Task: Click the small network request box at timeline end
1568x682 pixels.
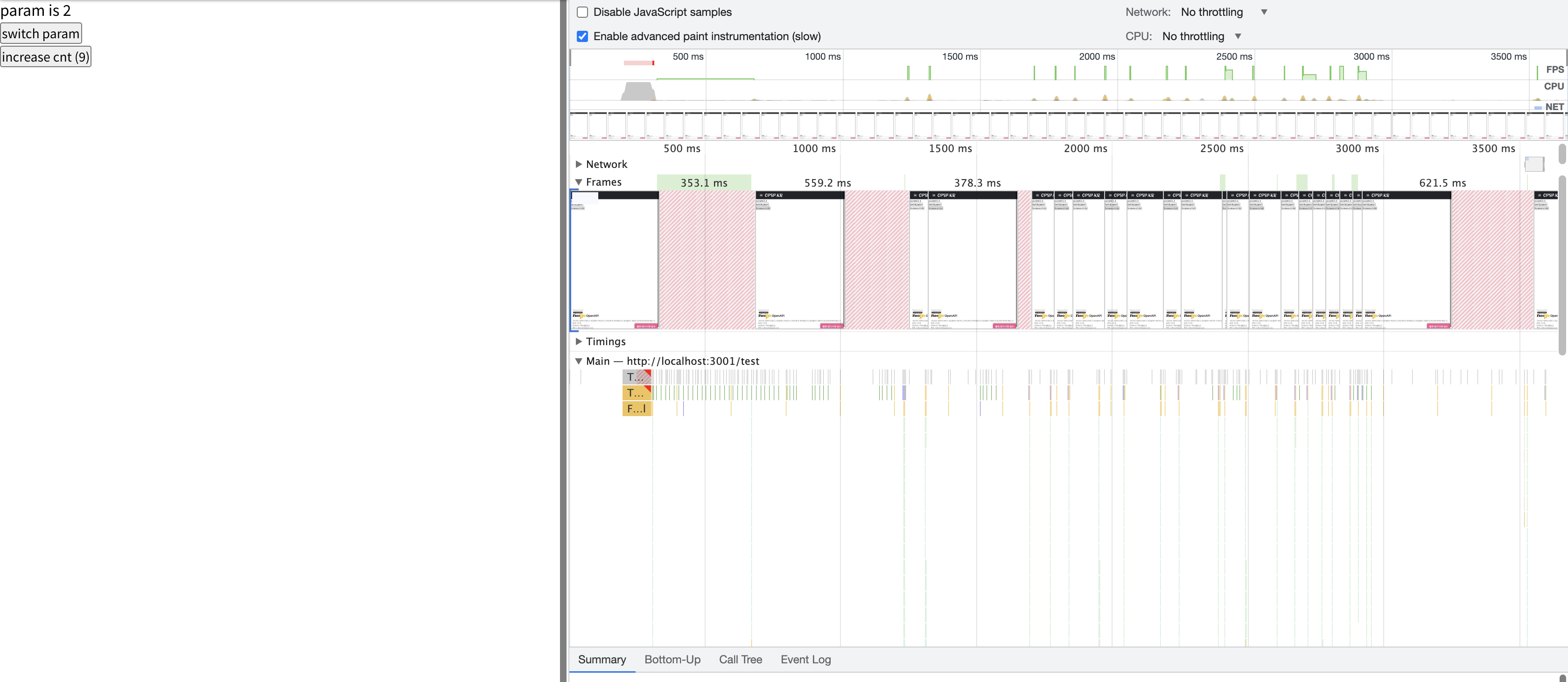Action: pyautogui.click(x=1534, y=164)
